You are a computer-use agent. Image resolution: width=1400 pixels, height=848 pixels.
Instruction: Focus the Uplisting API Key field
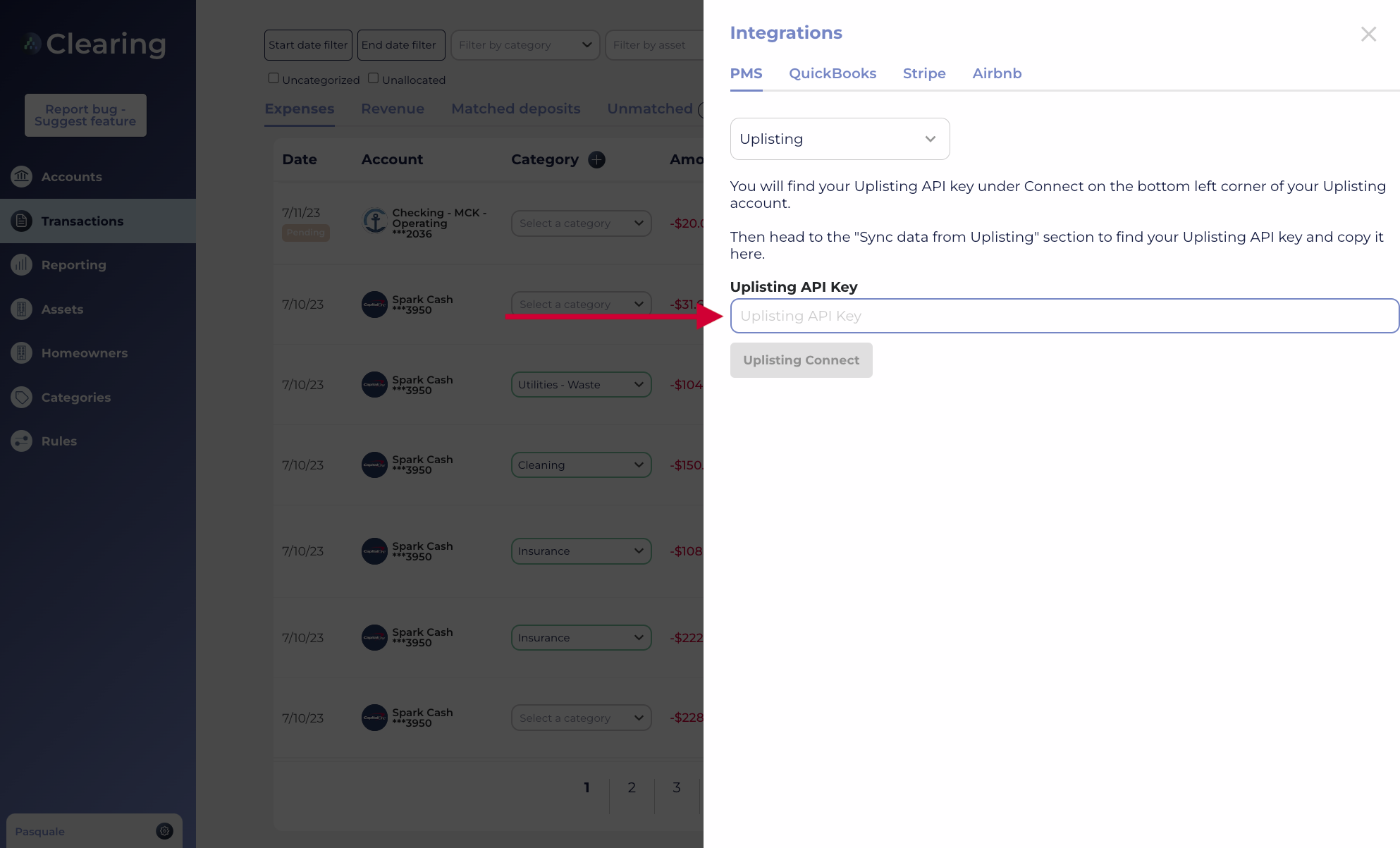click(1064, 316)
